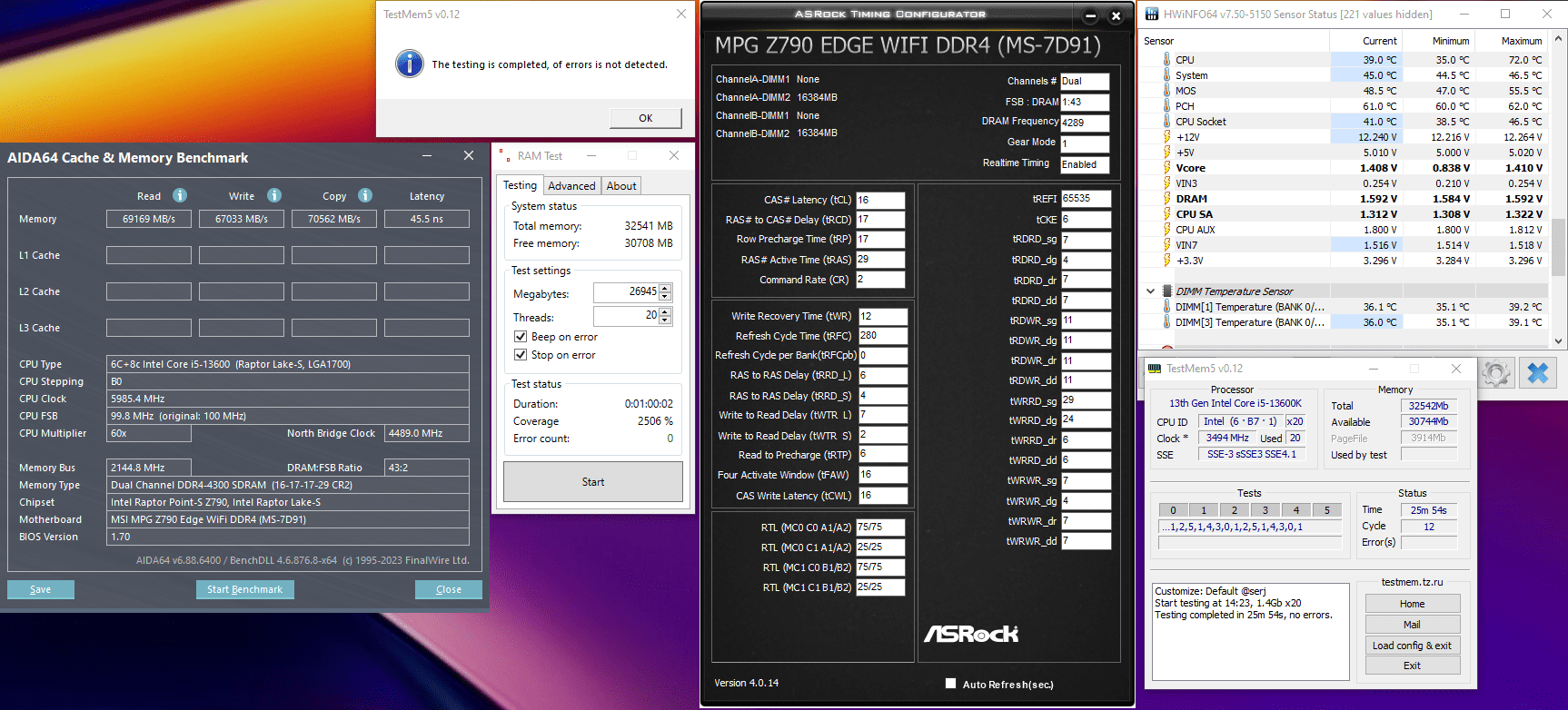The width and height of the screenshot is (1568, 710).
Task: Toggle Beep on error checkbox
Action: point(521,337)
